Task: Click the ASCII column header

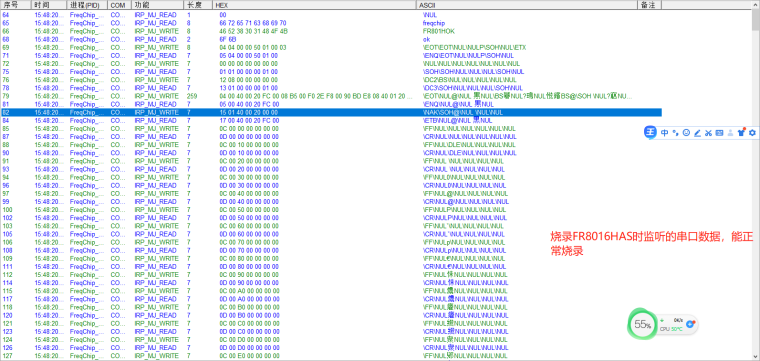Action: point(527,4)
